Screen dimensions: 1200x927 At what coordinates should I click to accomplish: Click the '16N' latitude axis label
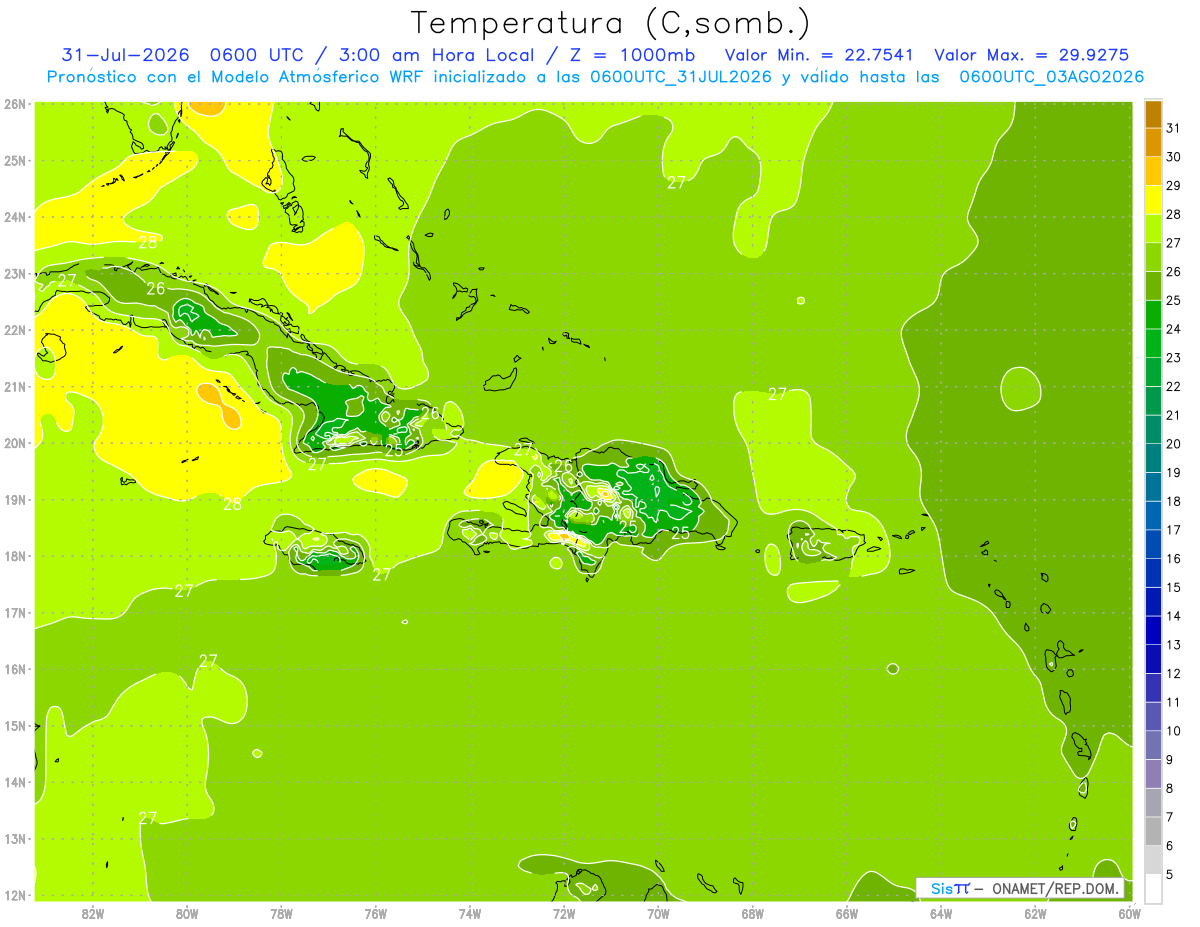click(15, 669)
